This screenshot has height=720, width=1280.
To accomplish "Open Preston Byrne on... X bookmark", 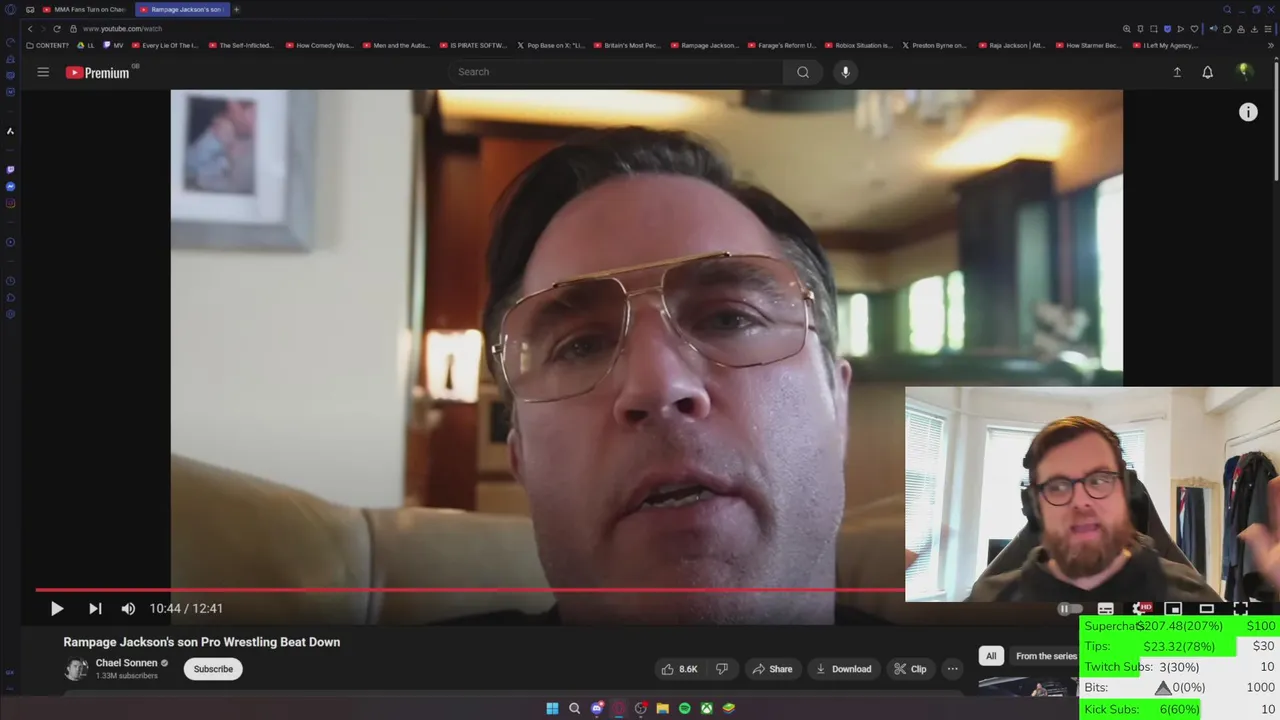I will 935,45.
